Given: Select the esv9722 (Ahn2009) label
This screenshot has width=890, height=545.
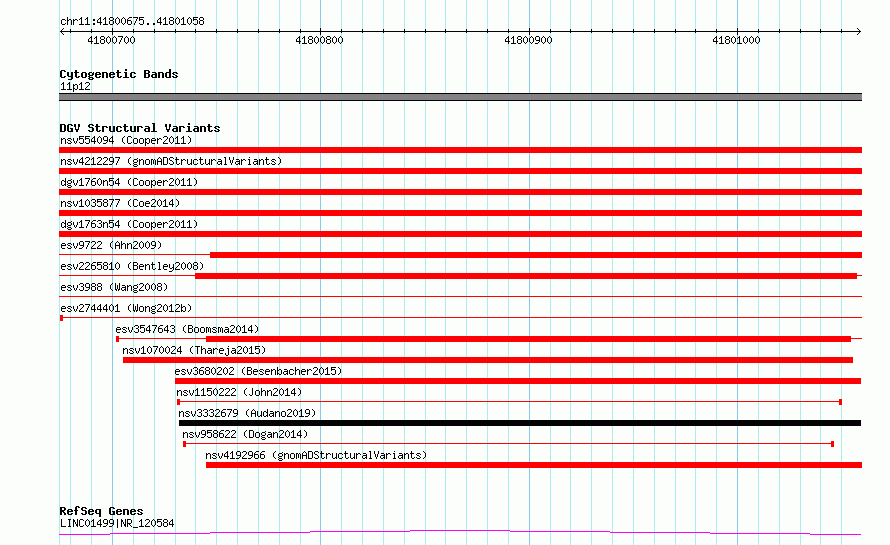Looking at the screenshot, I should [111, 245].
